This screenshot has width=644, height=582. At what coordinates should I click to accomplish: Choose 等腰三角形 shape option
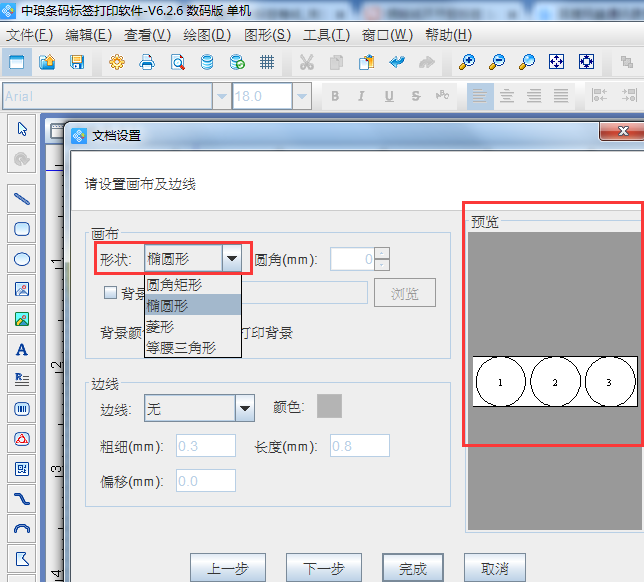[181, 347]
